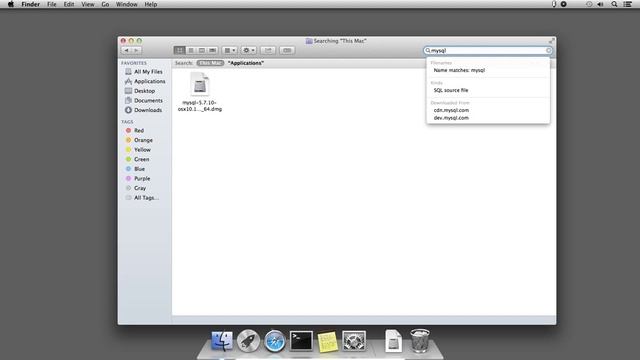Viewport: 640px width, 360px height.
Task: Click the Time Machine menu bar icon
Action: point(589,4)
